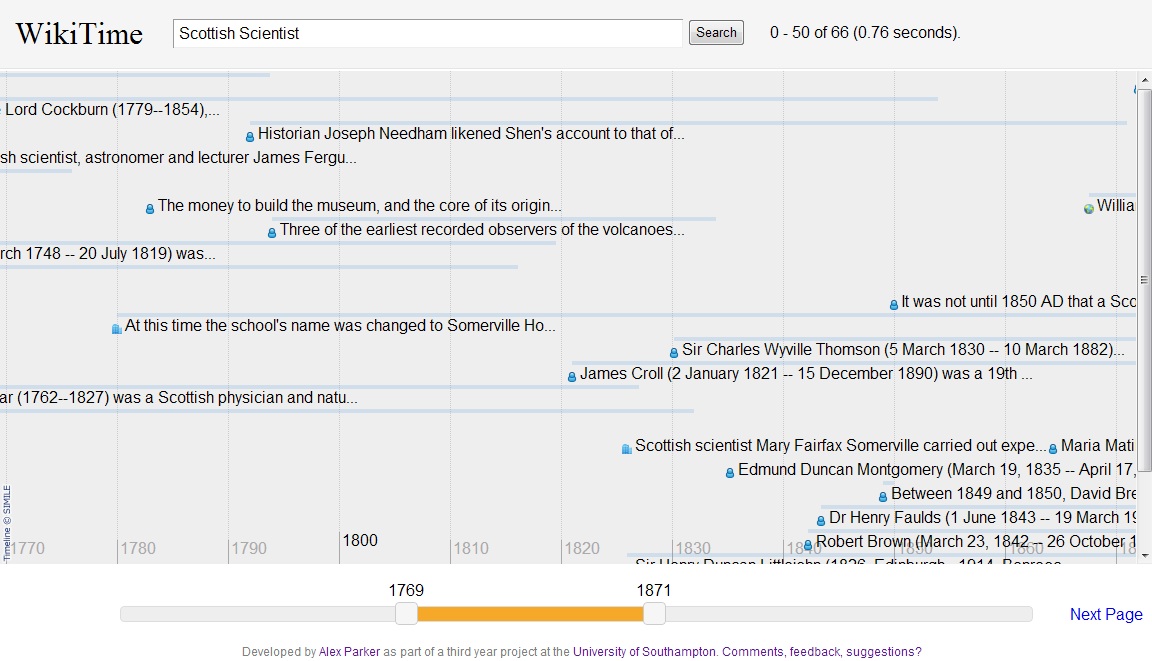The height and width of the screenshot is (661, 1152).
Task: Click the WikiTime logo
Action: coord(79,34)
